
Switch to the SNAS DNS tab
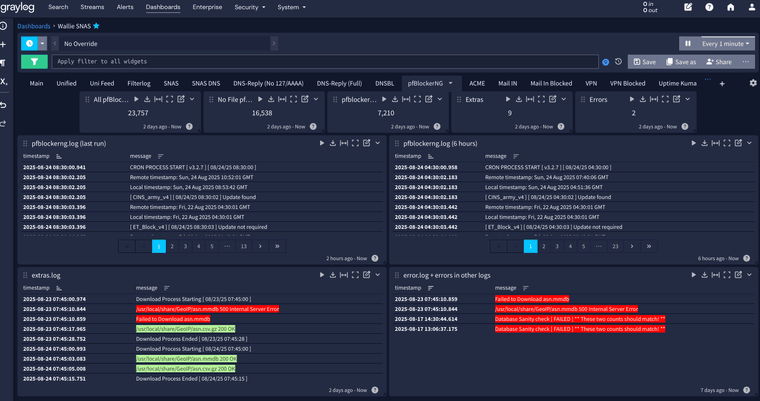[x=206, y=83]
